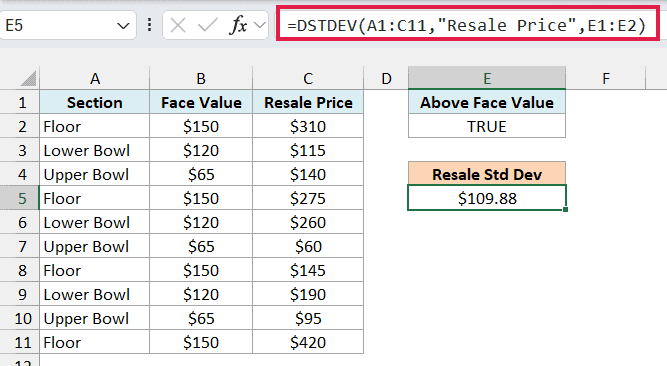Click the $420 resale price cell

[308, 342]
